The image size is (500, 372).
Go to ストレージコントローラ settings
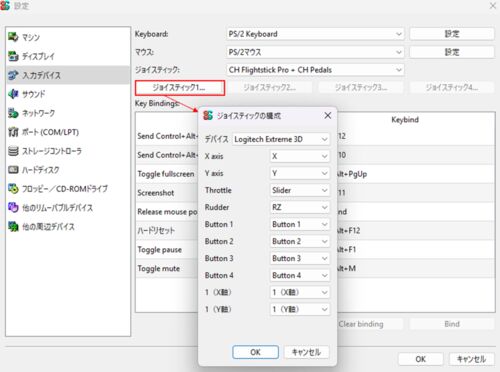click(68, 151)
